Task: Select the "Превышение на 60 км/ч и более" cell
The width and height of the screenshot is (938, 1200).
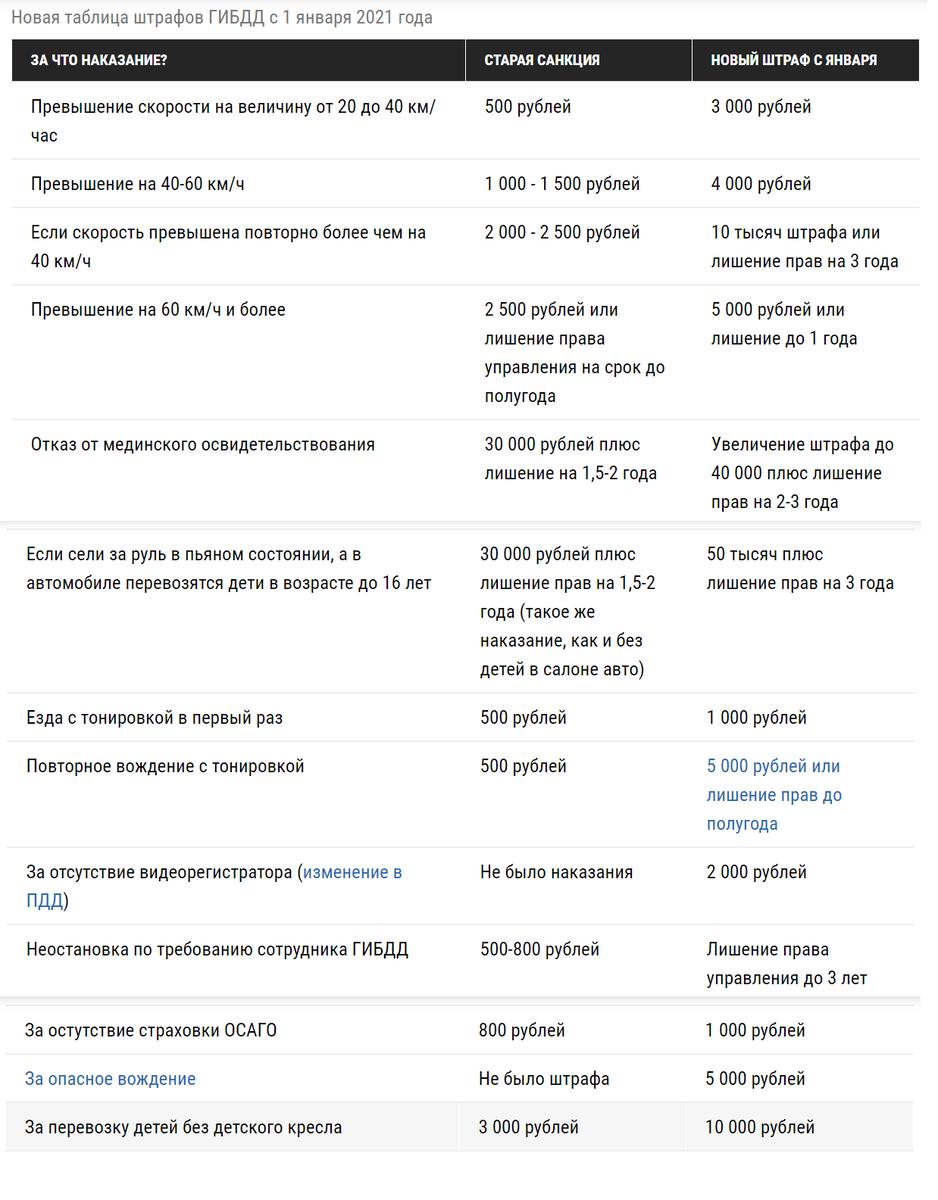Action: point(158,310)
